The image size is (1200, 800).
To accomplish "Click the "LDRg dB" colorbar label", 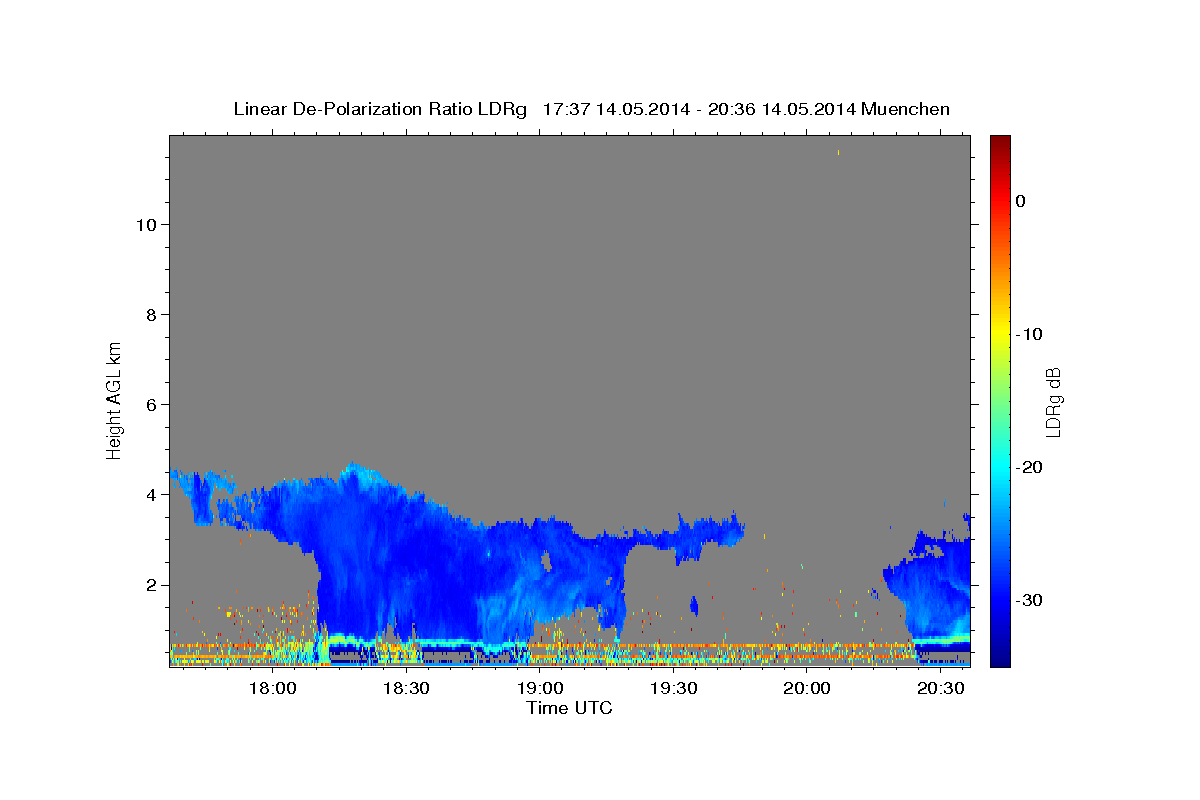I will pyautogui.click(x=1053, y=402).
